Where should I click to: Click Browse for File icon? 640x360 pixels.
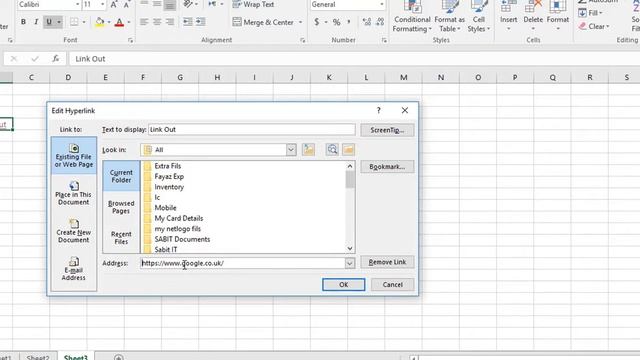(x=348, y=150)
